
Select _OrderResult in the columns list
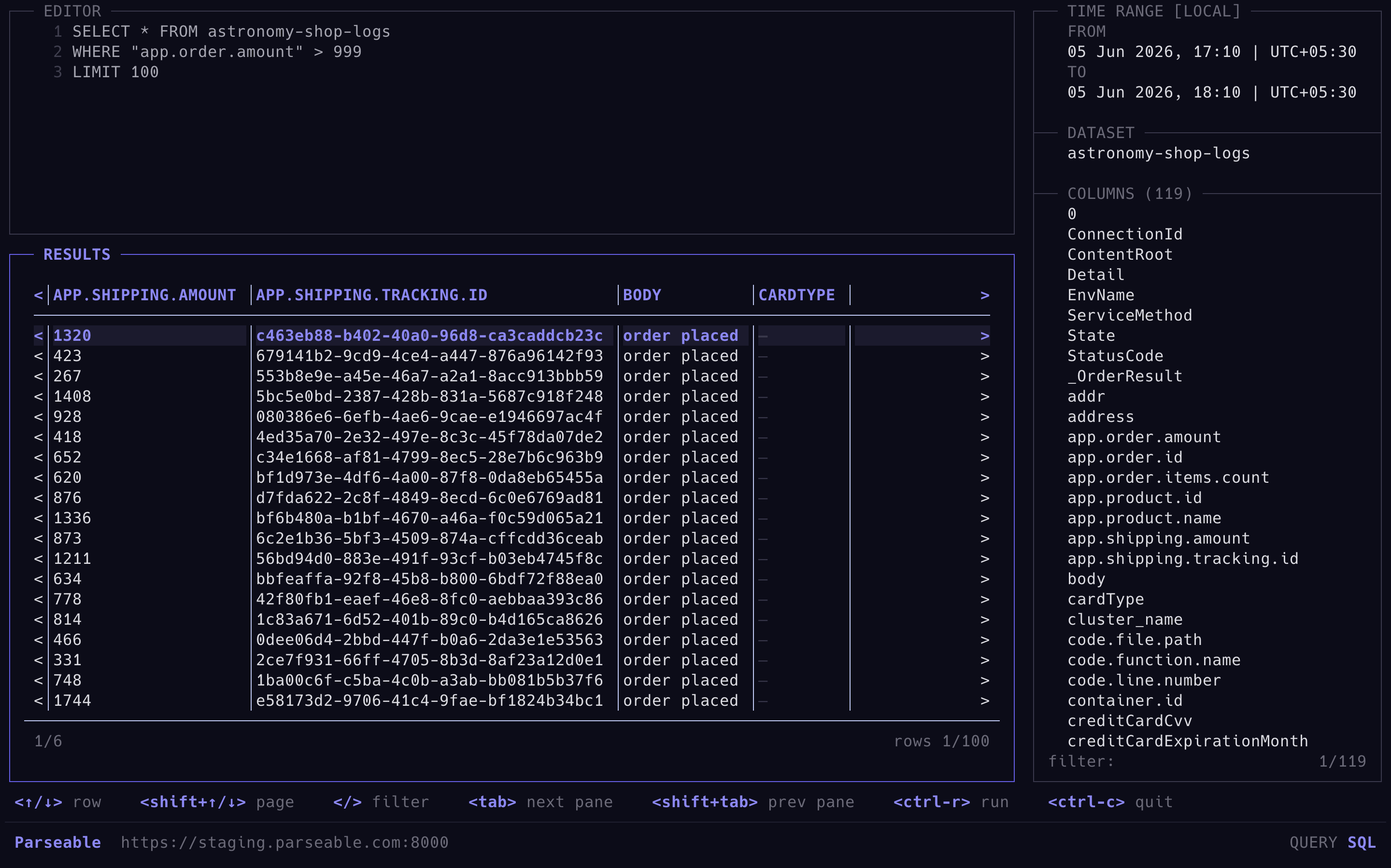[x=1124, y=377]
